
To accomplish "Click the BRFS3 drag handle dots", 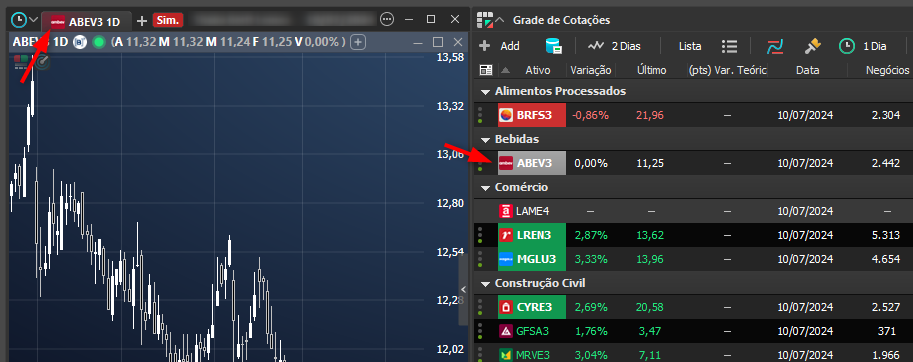I will (x=480, y=115).
